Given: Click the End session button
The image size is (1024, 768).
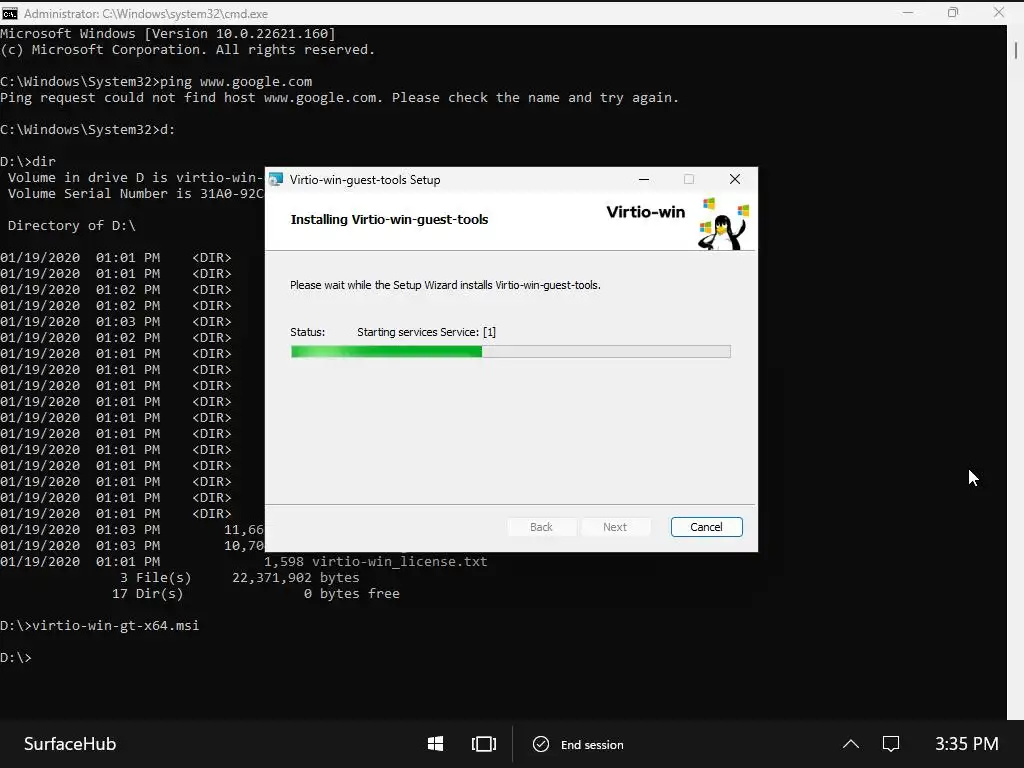Looking at the screenshot, I should click(x=578, y=744).
